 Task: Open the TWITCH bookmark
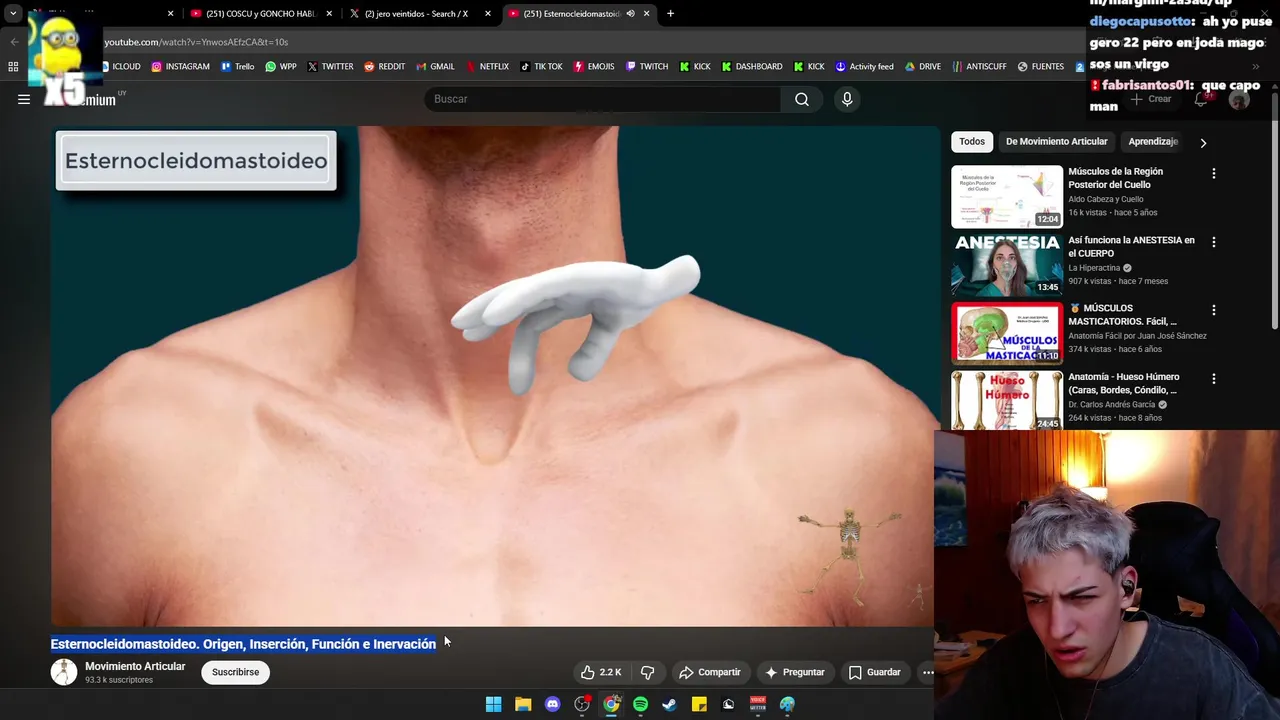coord(646,67)
